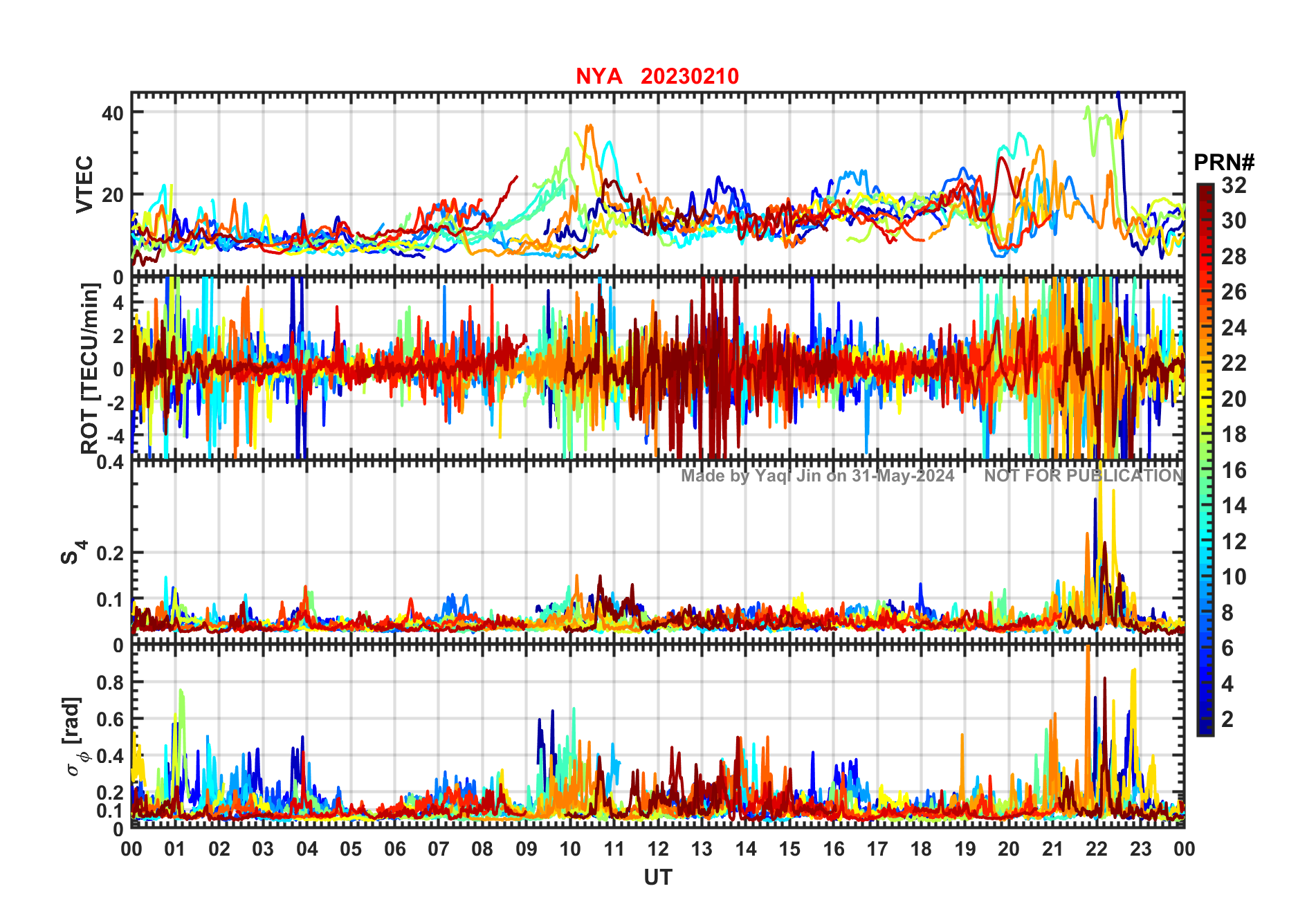Viewport: 1316px width, 920px height.
Task: Click colorbar tick label 32
Action: (1234, 185)
